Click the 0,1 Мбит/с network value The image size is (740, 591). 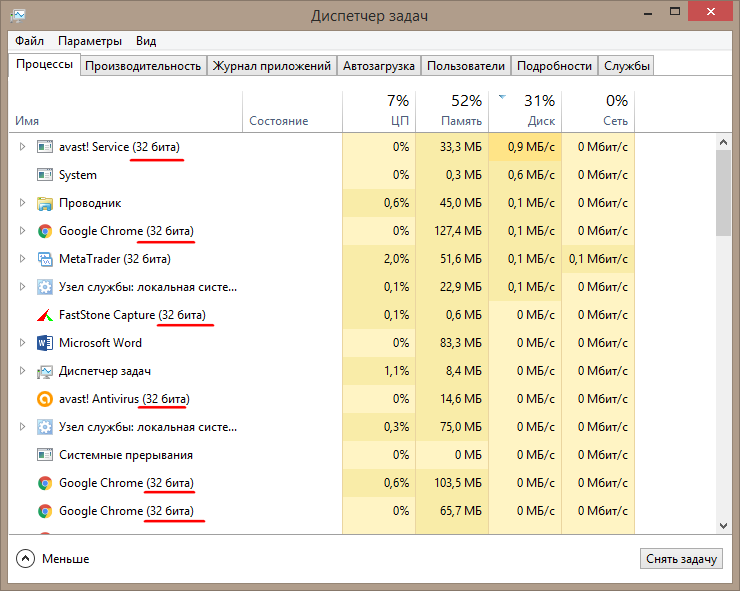point(598,259)
